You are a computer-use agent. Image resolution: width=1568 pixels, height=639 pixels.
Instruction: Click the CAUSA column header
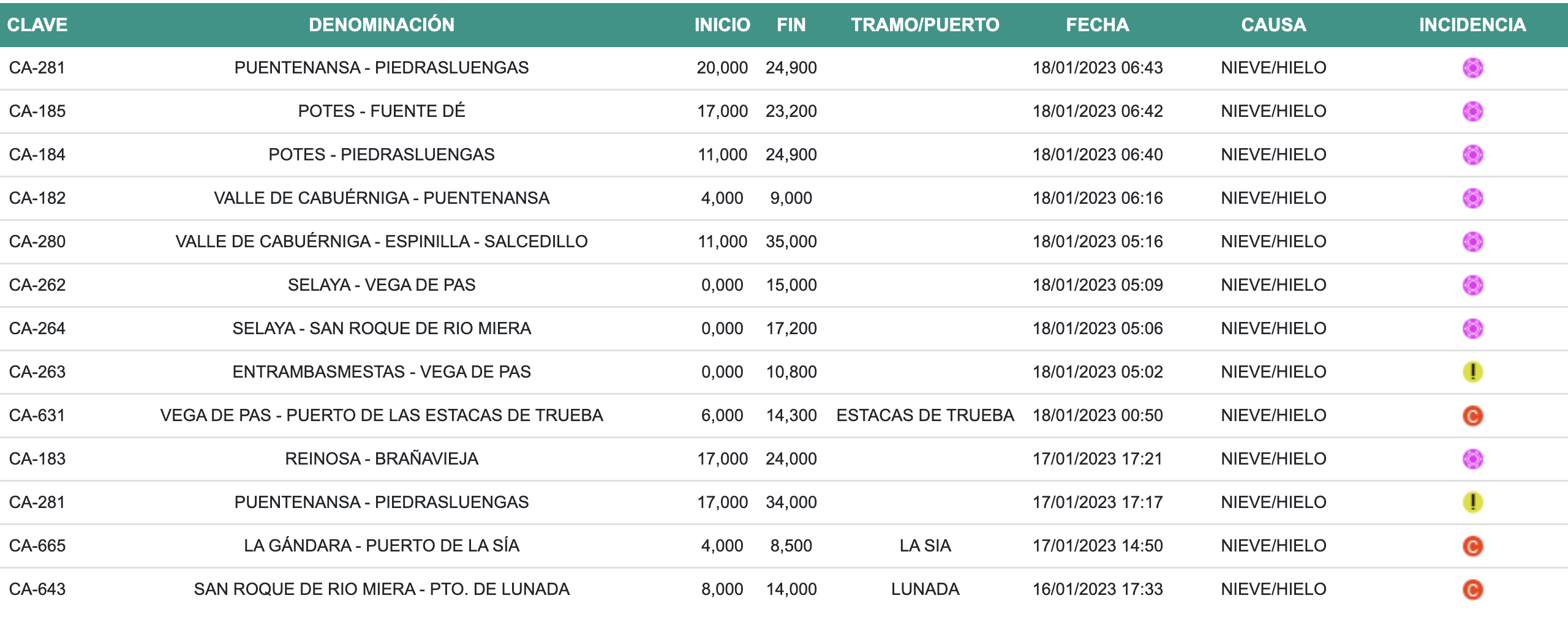point(1273,25)
